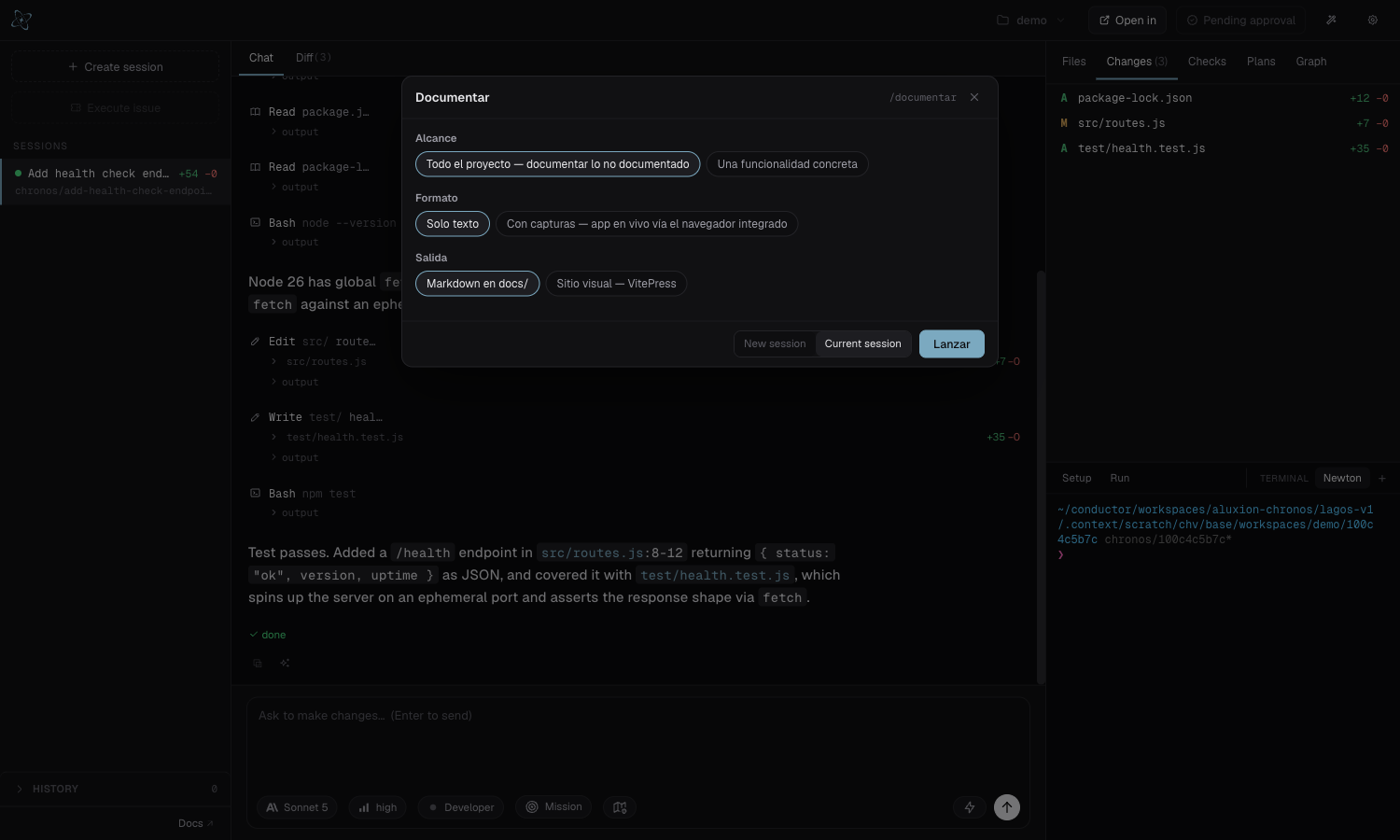Open the Developer mode selector

pos(461,807)
